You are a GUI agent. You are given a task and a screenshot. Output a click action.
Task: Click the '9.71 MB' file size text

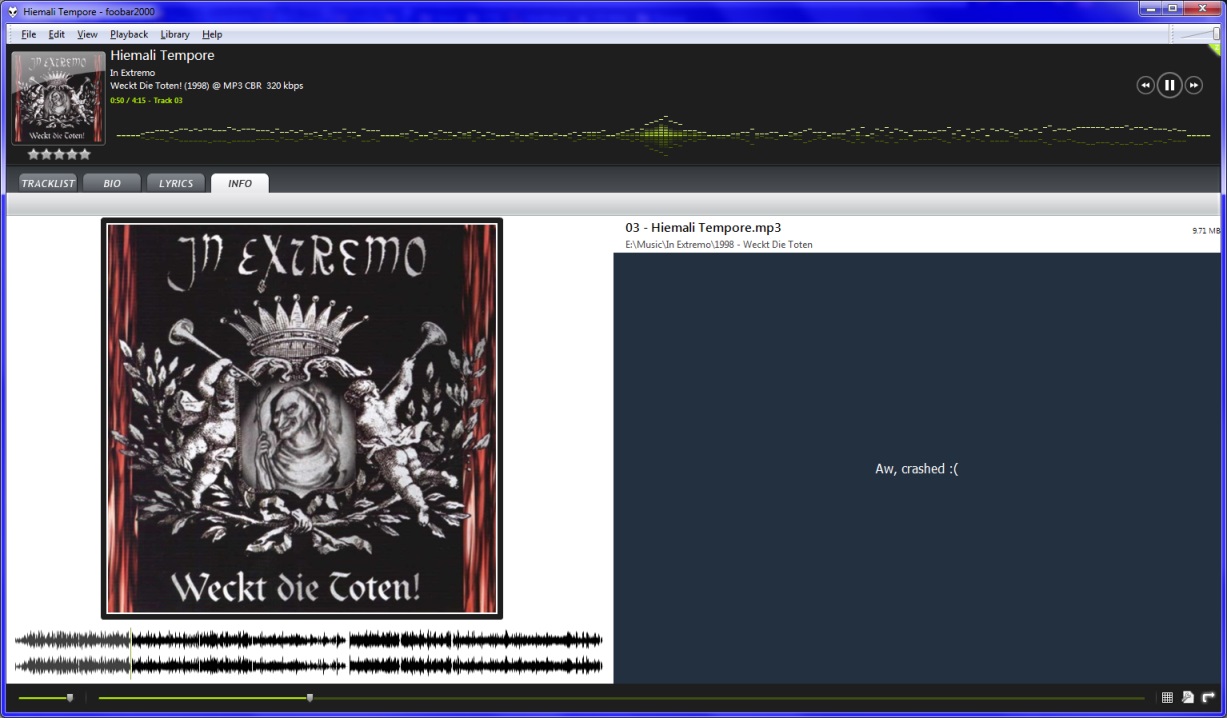(x=1206, y=231)
